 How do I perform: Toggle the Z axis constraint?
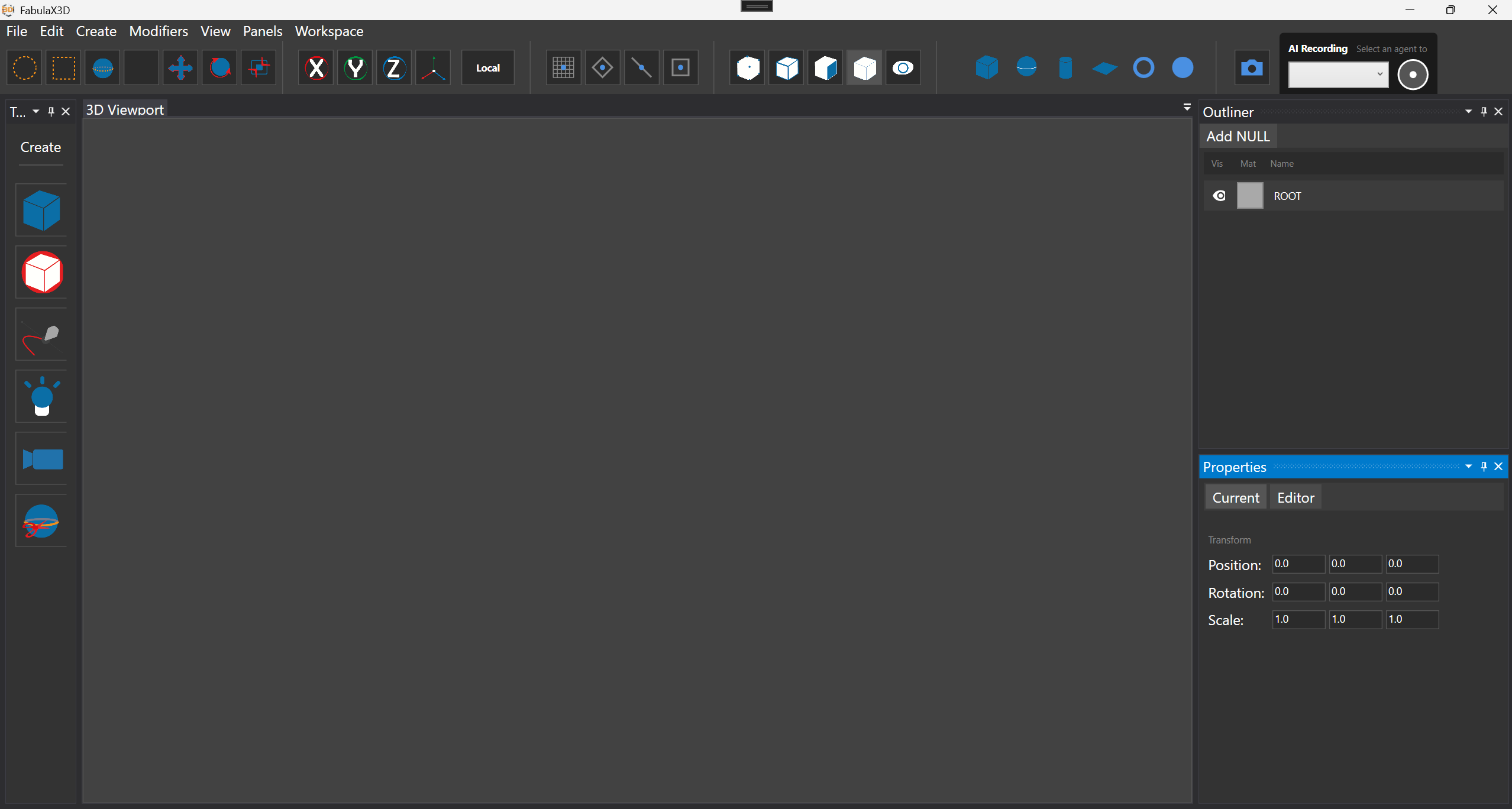coord(393,67)
